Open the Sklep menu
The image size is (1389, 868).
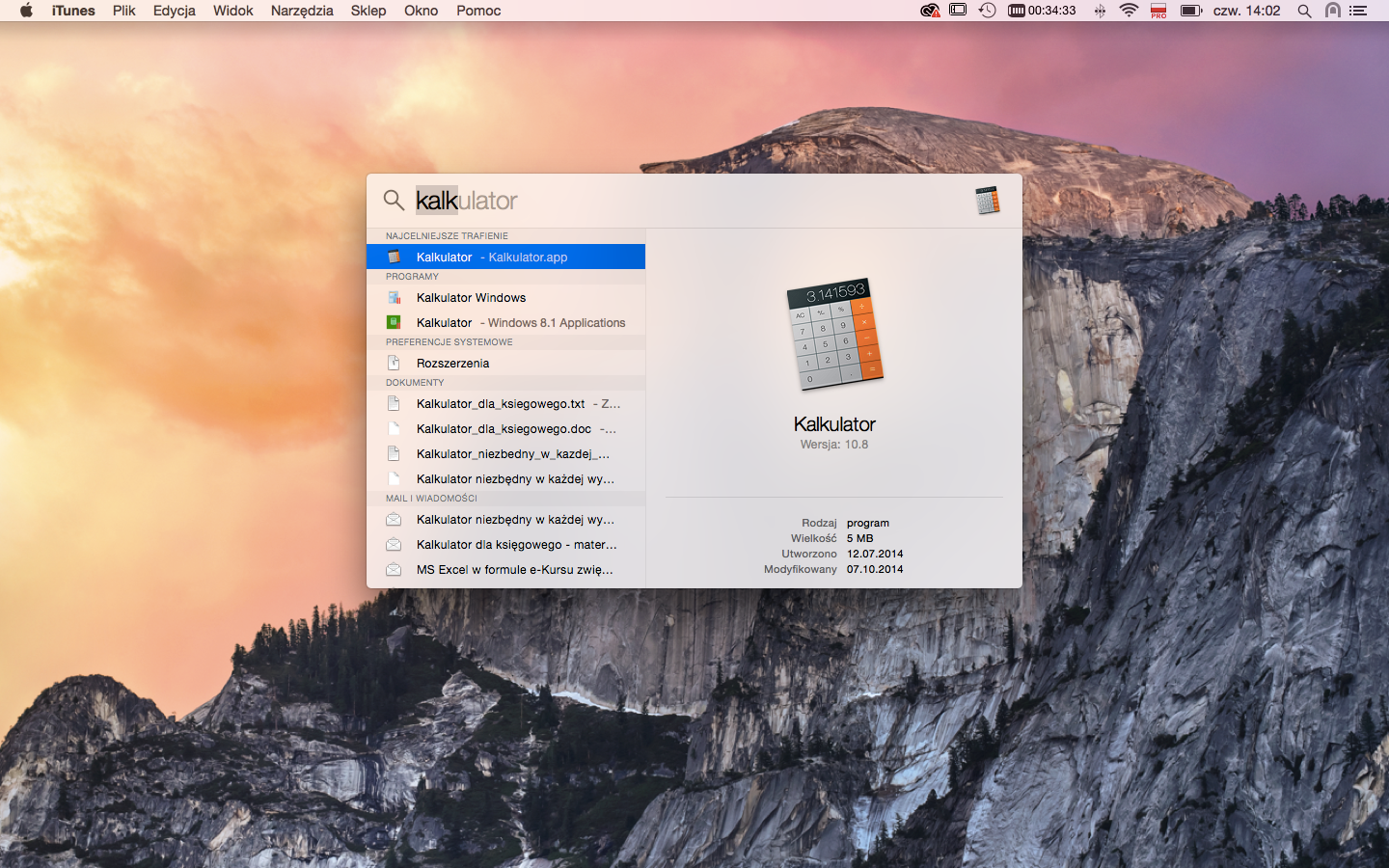pyautogui.click(x=368, y=11)
